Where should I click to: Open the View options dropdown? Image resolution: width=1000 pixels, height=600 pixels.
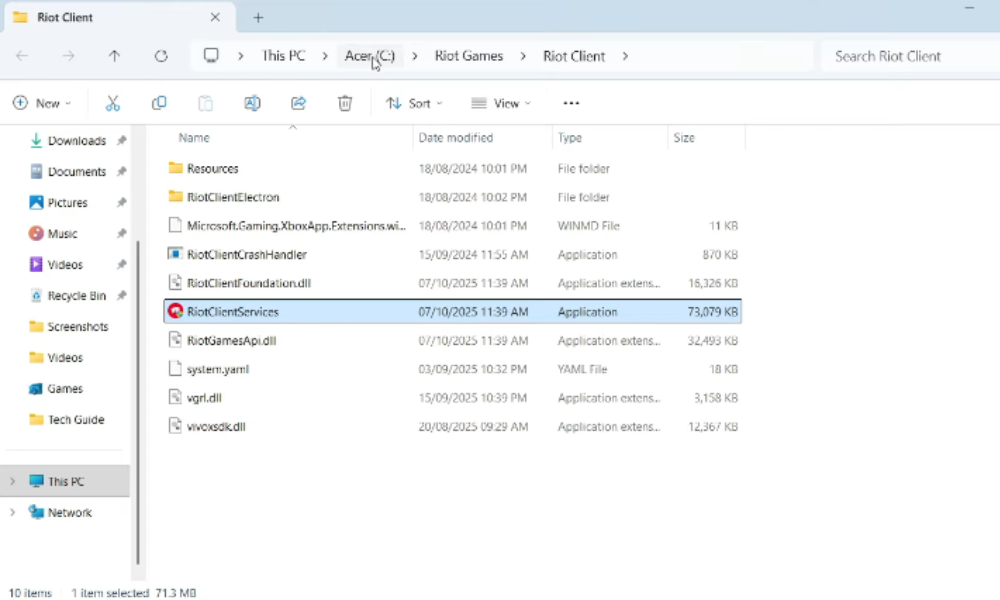pos(501,103)
